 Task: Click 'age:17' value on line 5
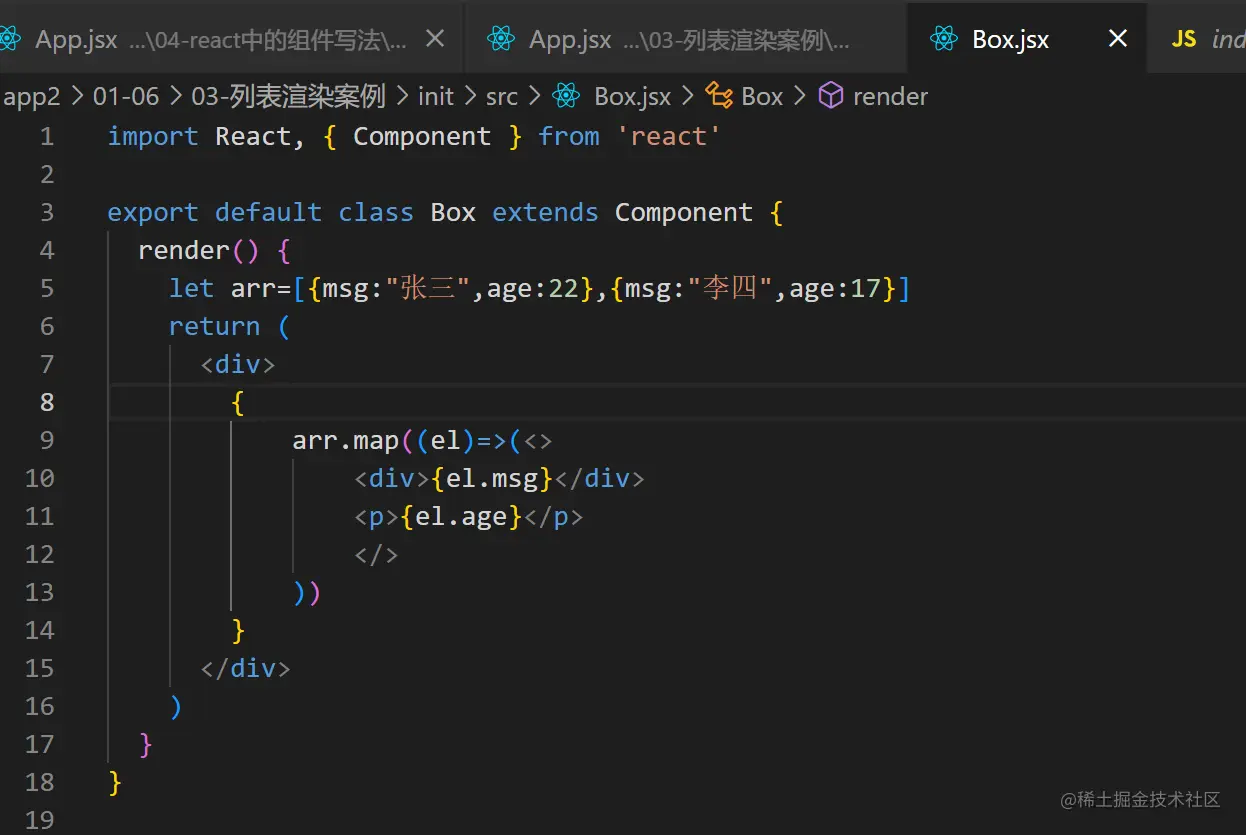[835, 288]
